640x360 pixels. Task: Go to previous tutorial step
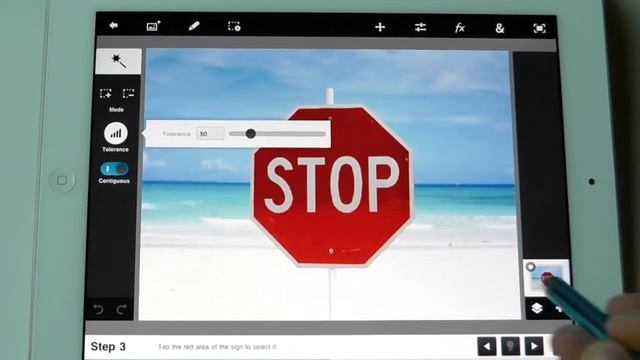(487, 346)
